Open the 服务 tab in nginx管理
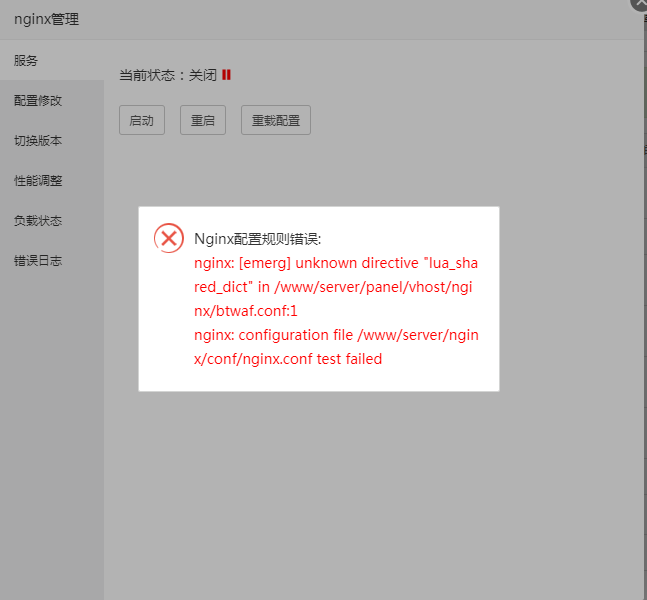 (52, 60)
